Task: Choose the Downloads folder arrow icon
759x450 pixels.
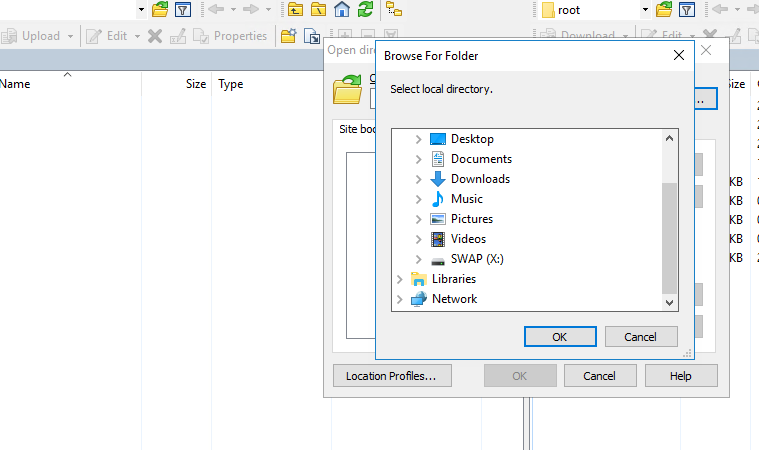Action: click(437, 179)
